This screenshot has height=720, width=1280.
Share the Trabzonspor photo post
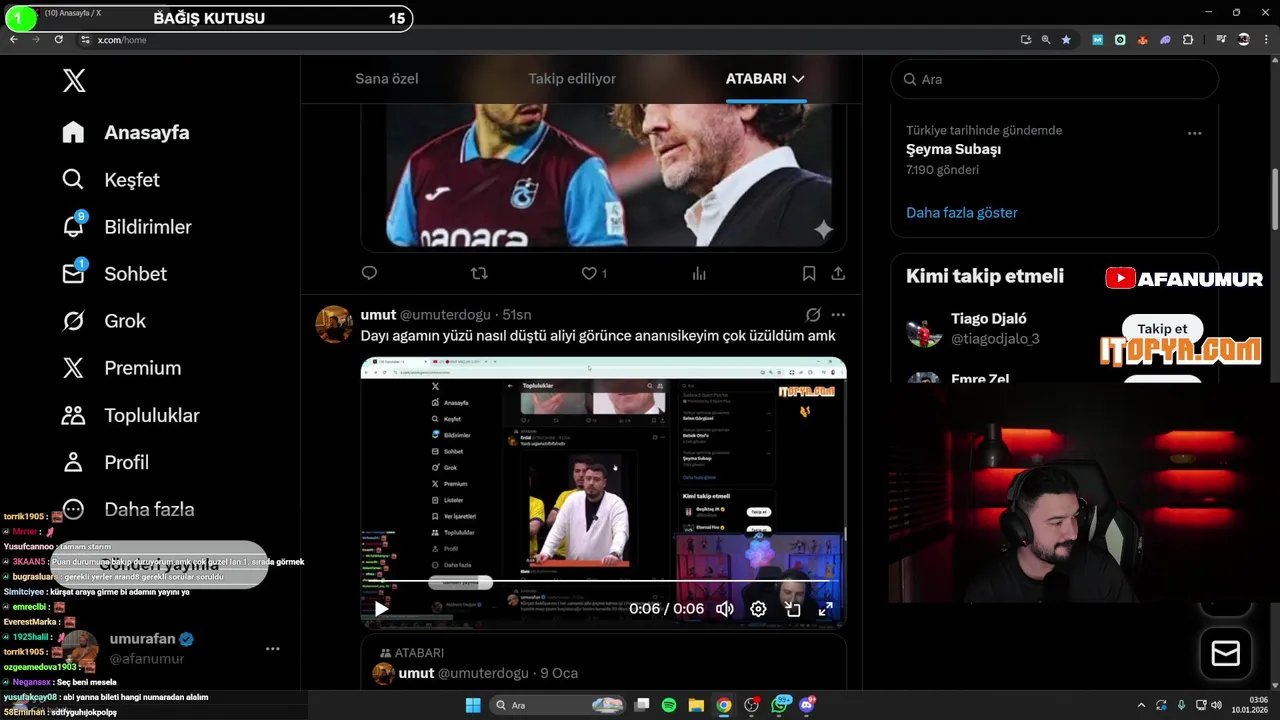(838, 273)
